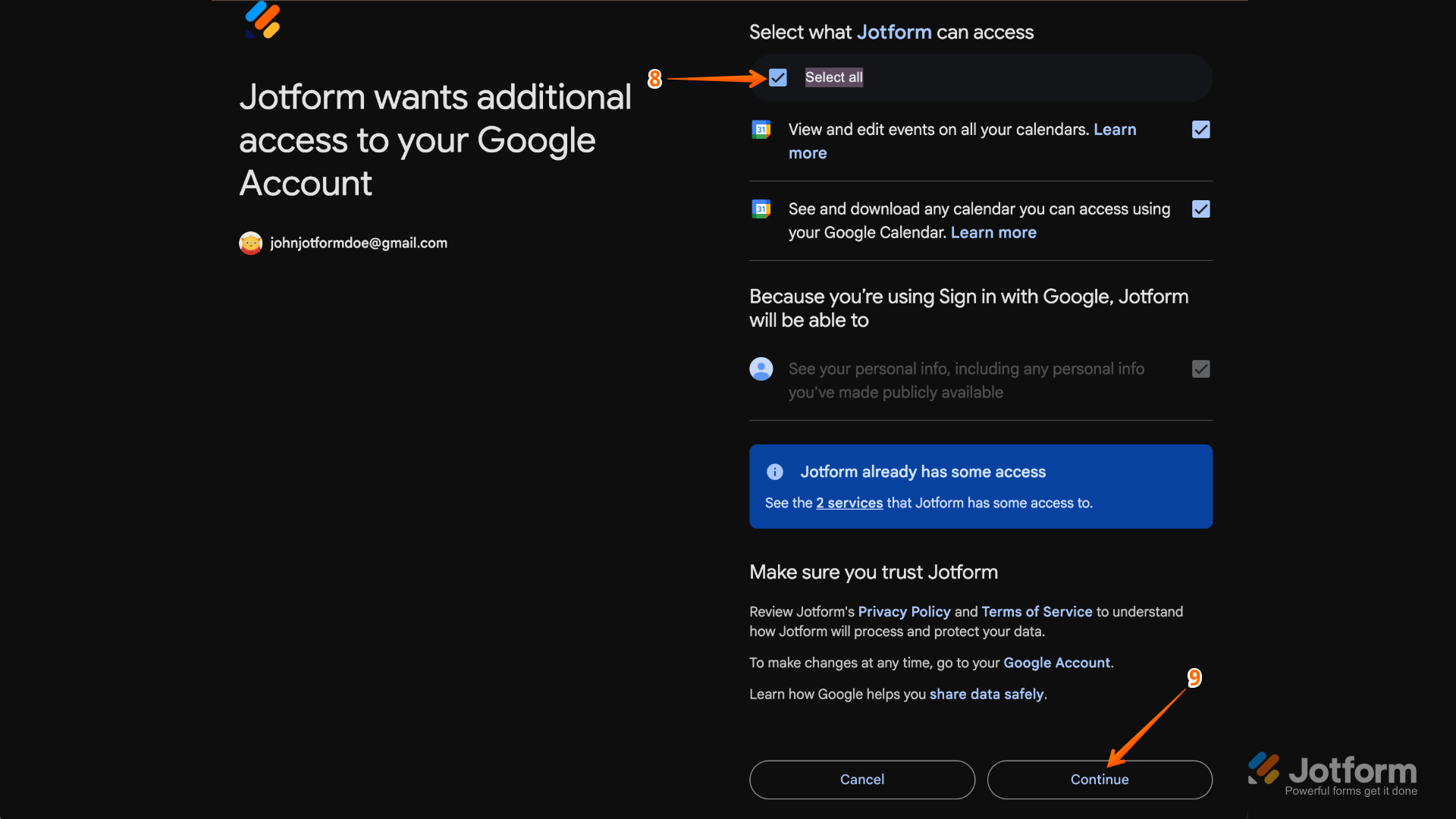Open the Terms of Service link
Image resolution: width=1456 pixels, height=819 pixels.
(x=1036, y=611)
